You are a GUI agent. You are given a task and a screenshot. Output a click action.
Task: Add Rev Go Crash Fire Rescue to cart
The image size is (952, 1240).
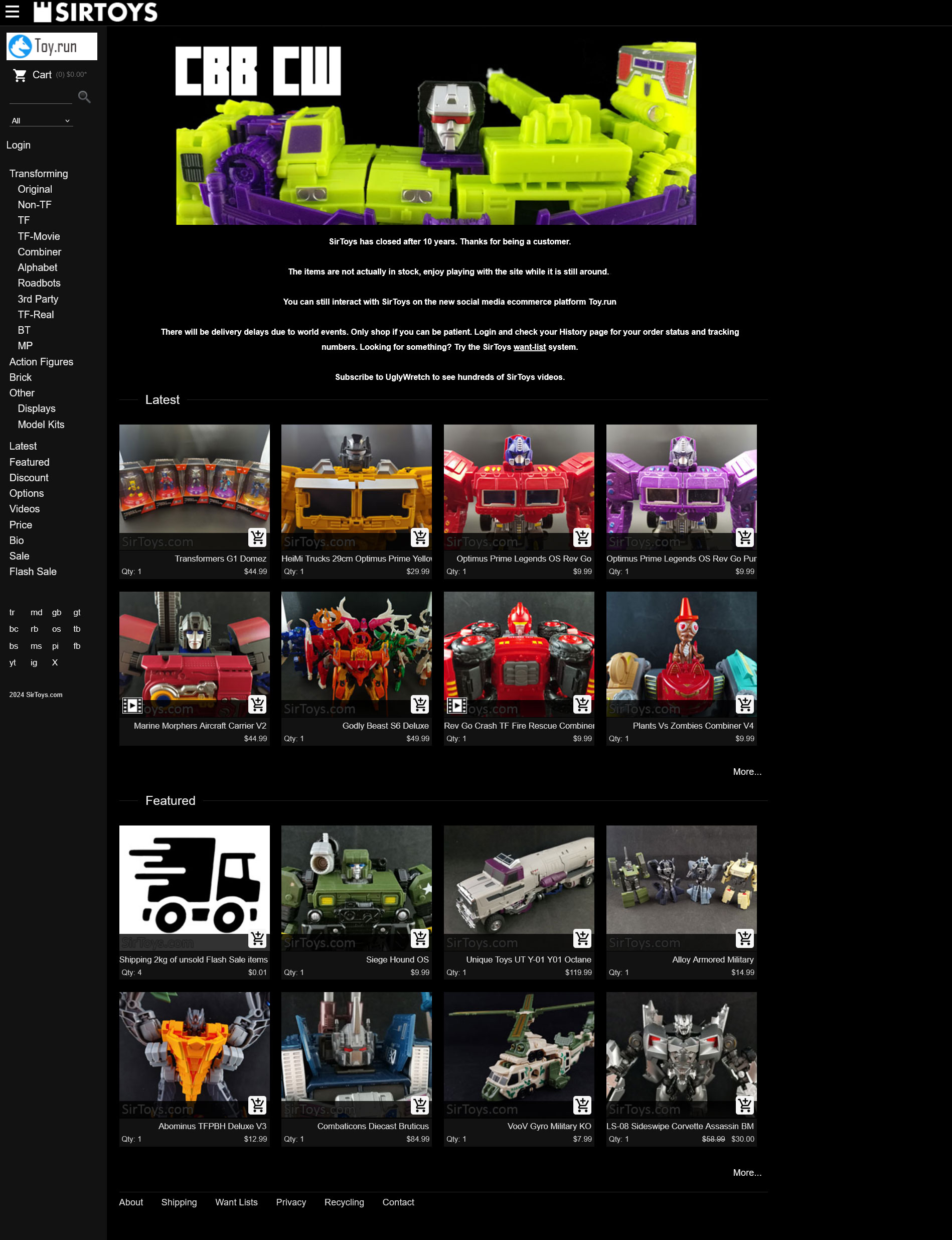click(x=582, y=704)
